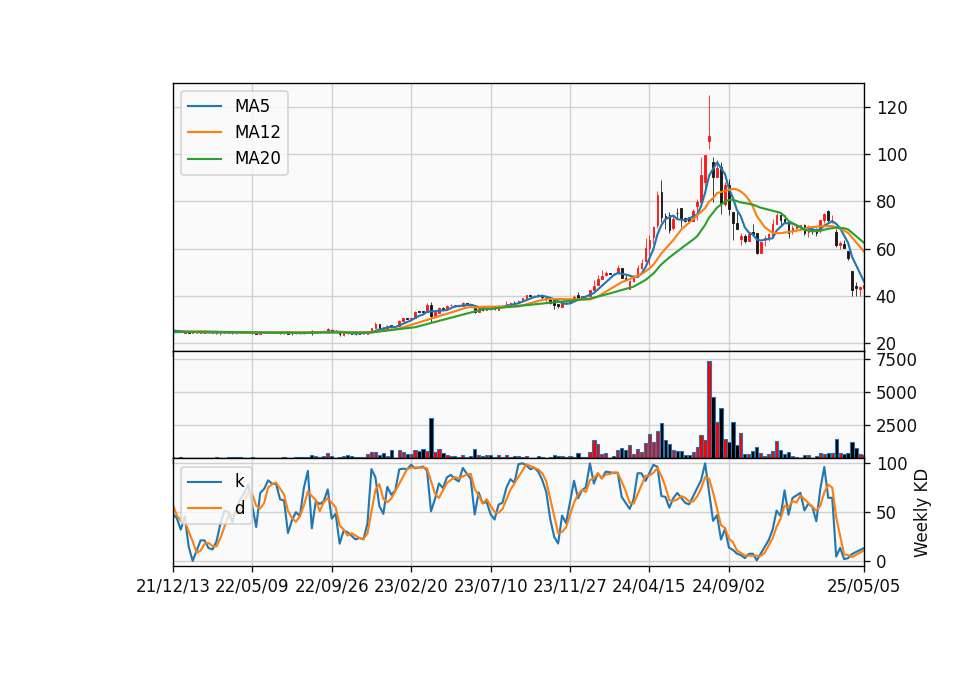
Task: Click the 50 KD axis tick
Action: [887, 513]
